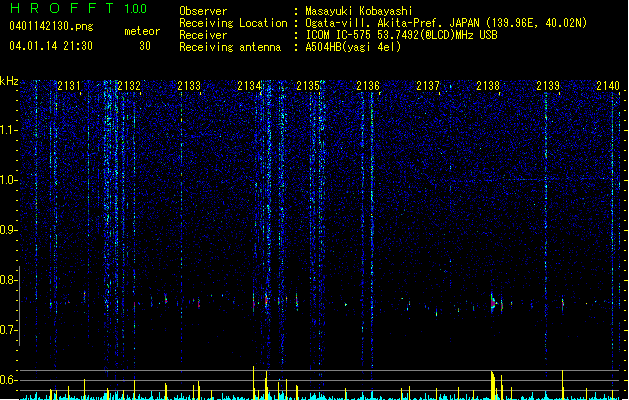The image size is (629, 400).
Task: Click the 0.9 kHz axis label
Action: [8, 230]
